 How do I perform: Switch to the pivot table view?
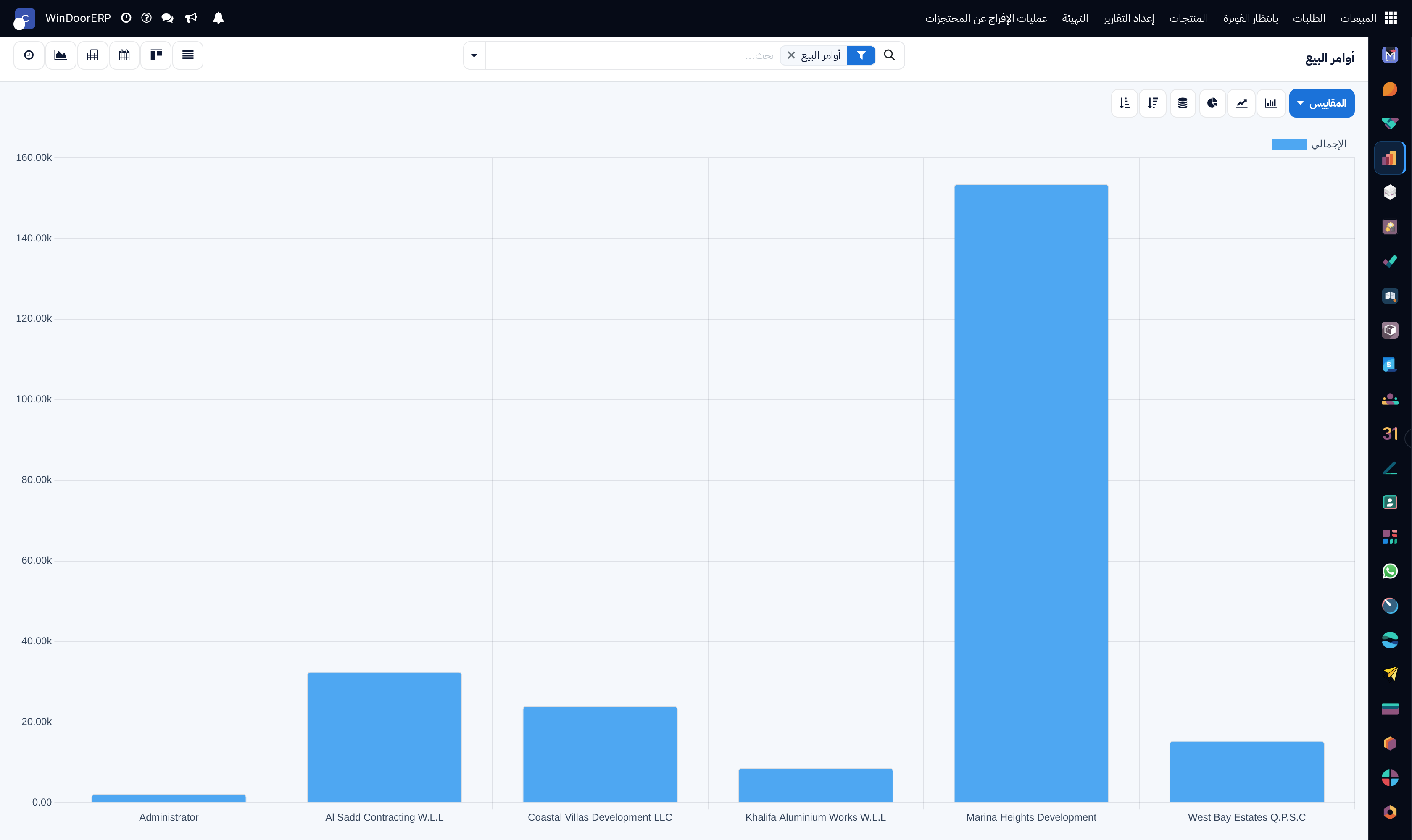tap(92, 55)
